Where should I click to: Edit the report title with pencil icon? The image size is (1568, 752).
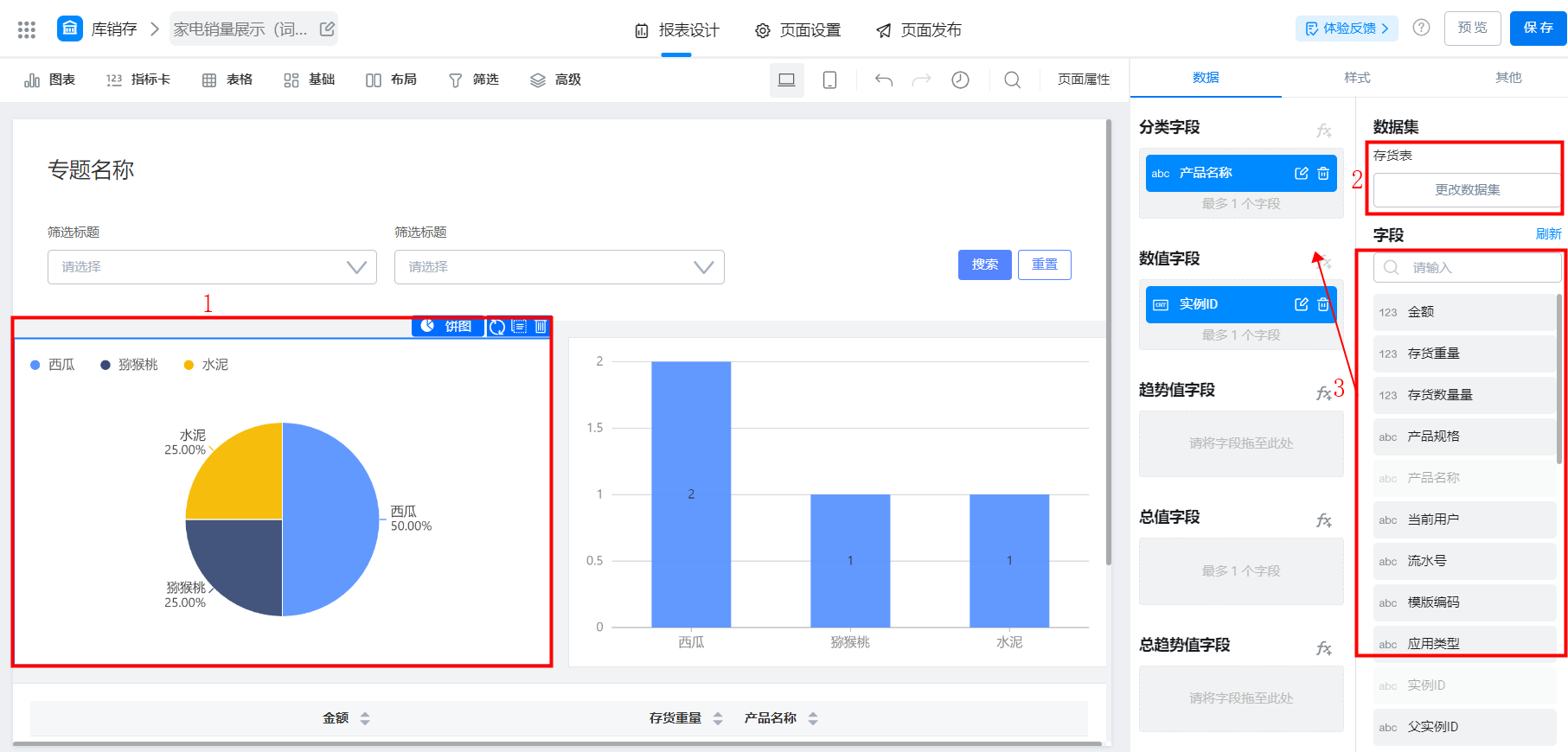[327, 29]
